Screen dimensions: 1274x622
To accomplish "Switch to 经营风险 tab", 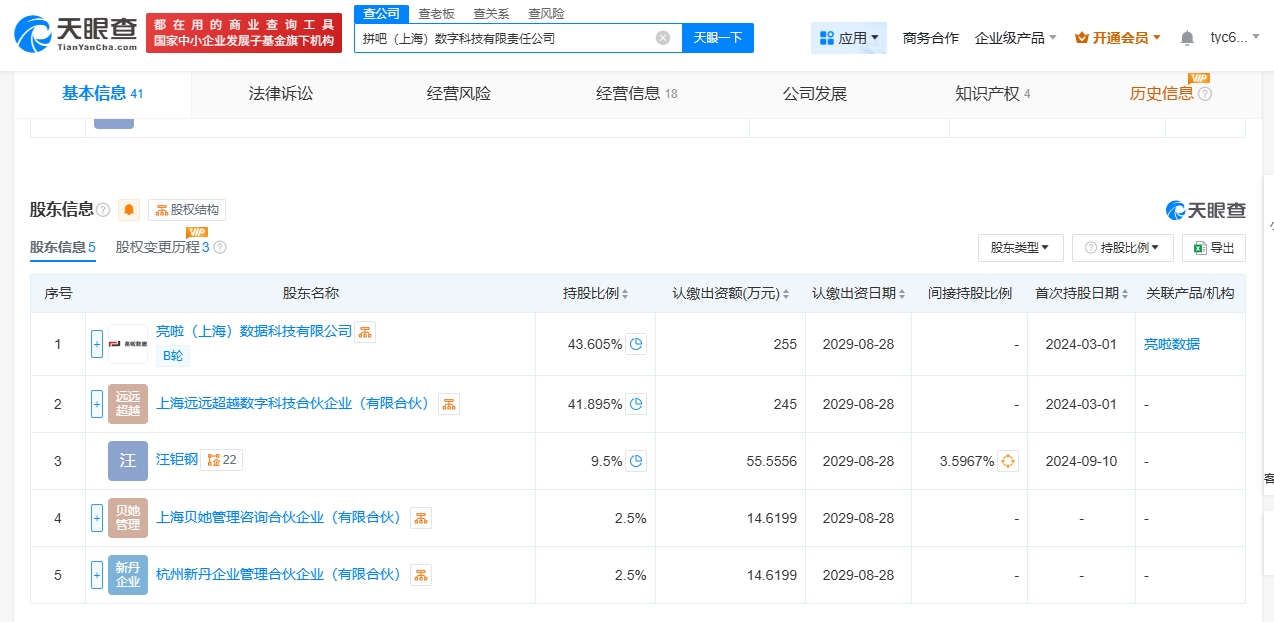I will point(459,94).
